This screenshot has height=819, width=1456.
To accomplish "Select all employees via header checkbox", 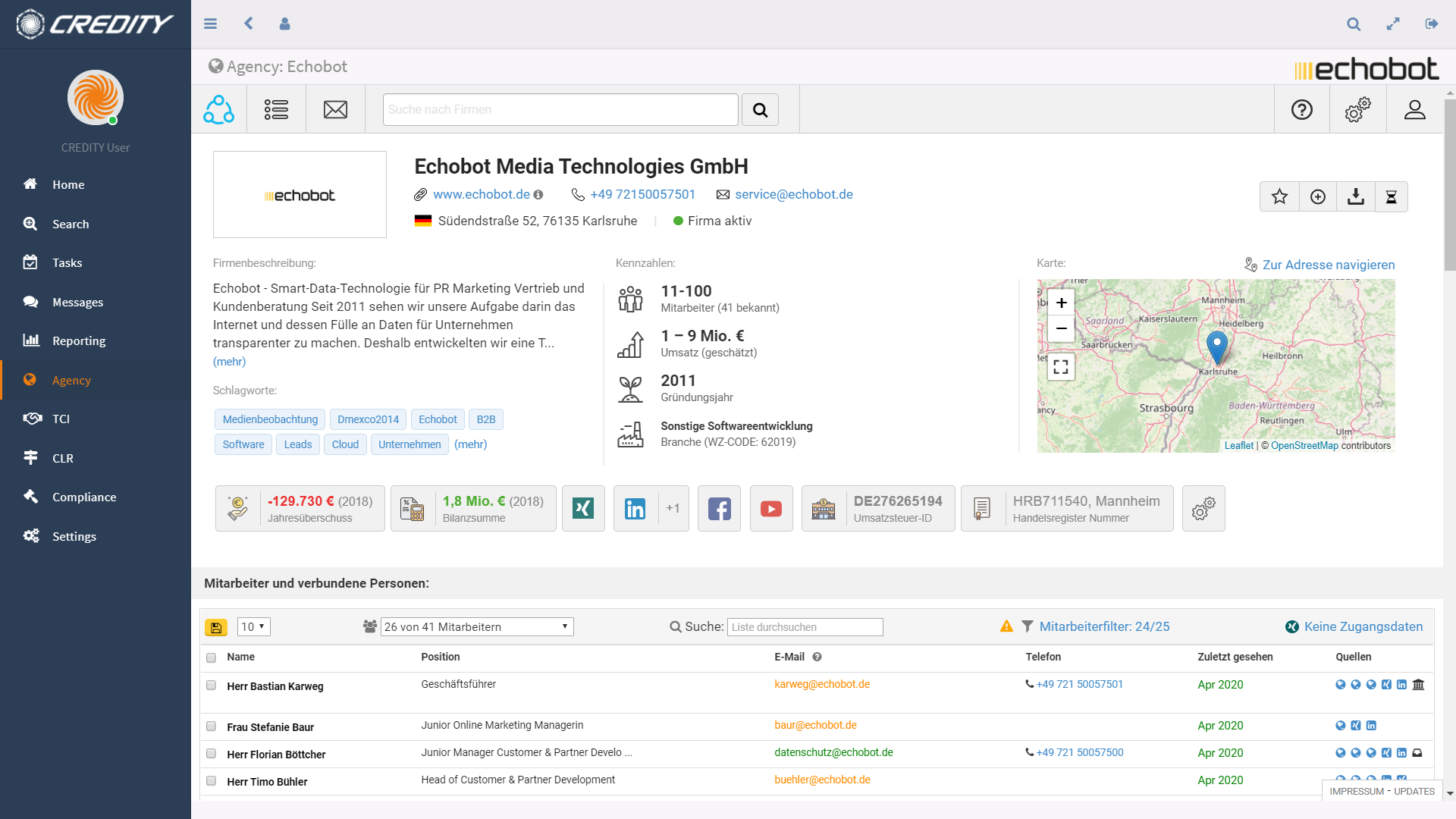I will pyautogui.click(x=211, y=658).
